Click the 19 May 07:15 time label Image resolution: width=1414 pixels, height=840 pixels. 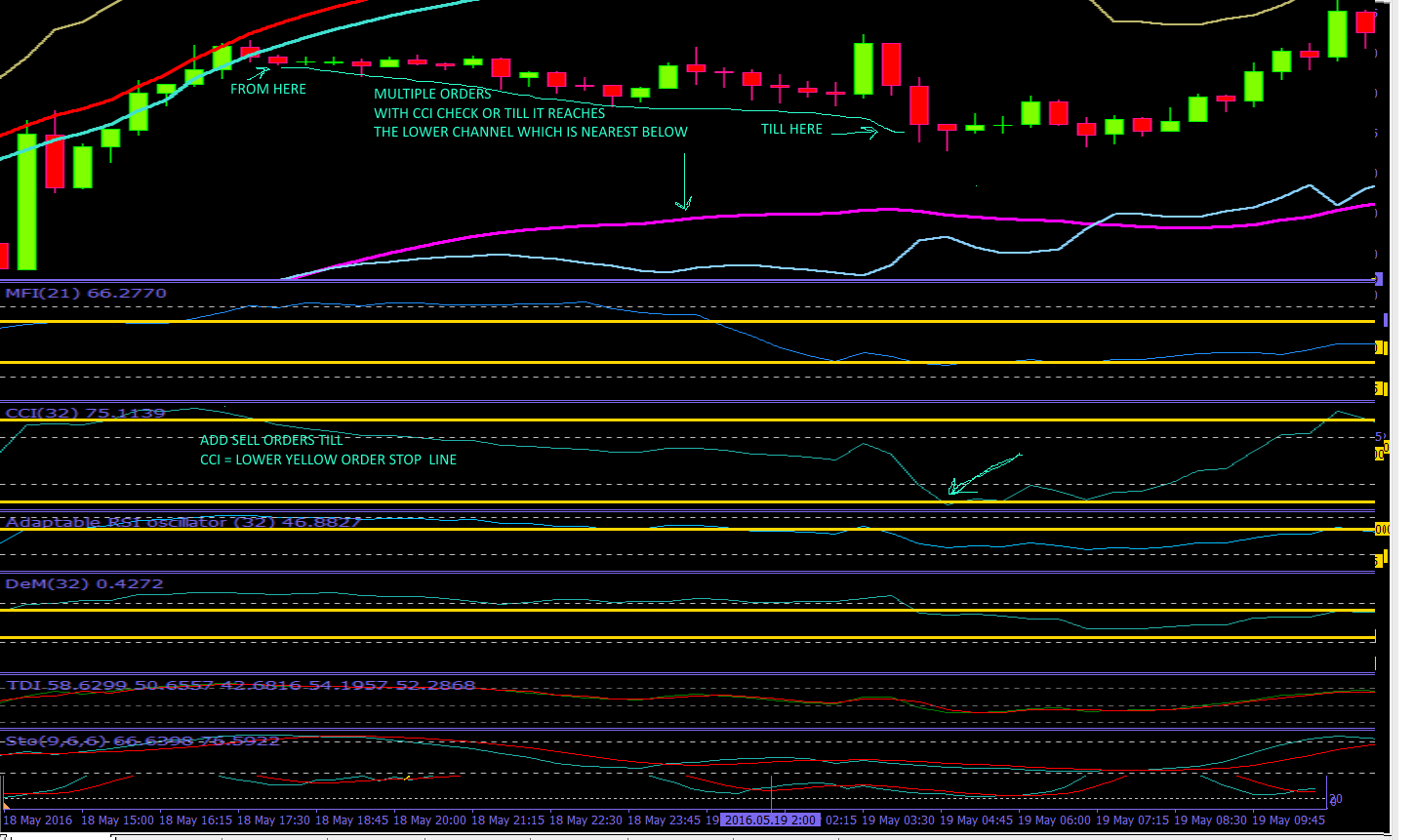(x=1132, y=820)
